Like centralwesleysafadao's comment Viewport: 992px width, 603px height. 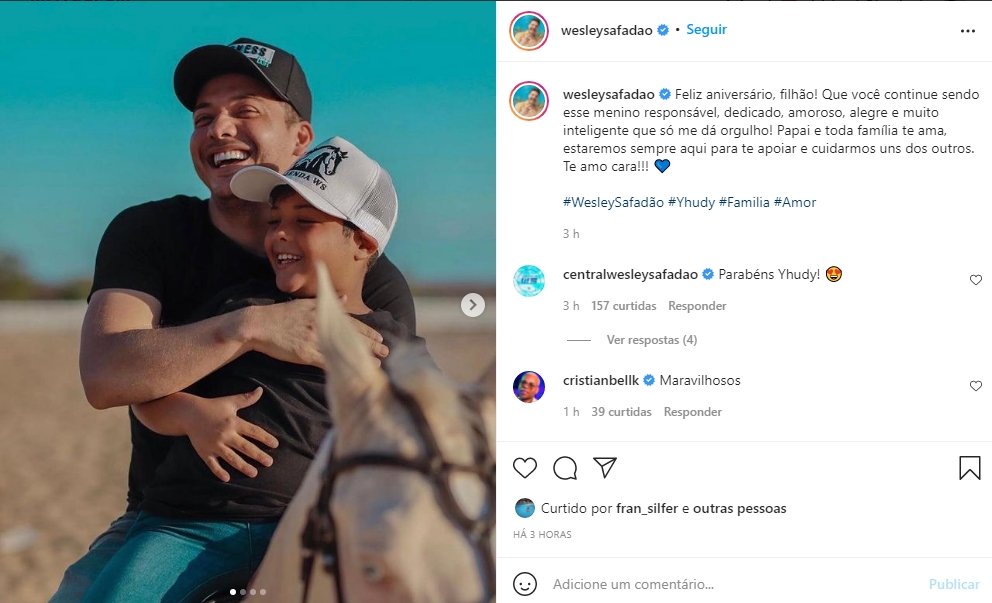click(976, 281)
